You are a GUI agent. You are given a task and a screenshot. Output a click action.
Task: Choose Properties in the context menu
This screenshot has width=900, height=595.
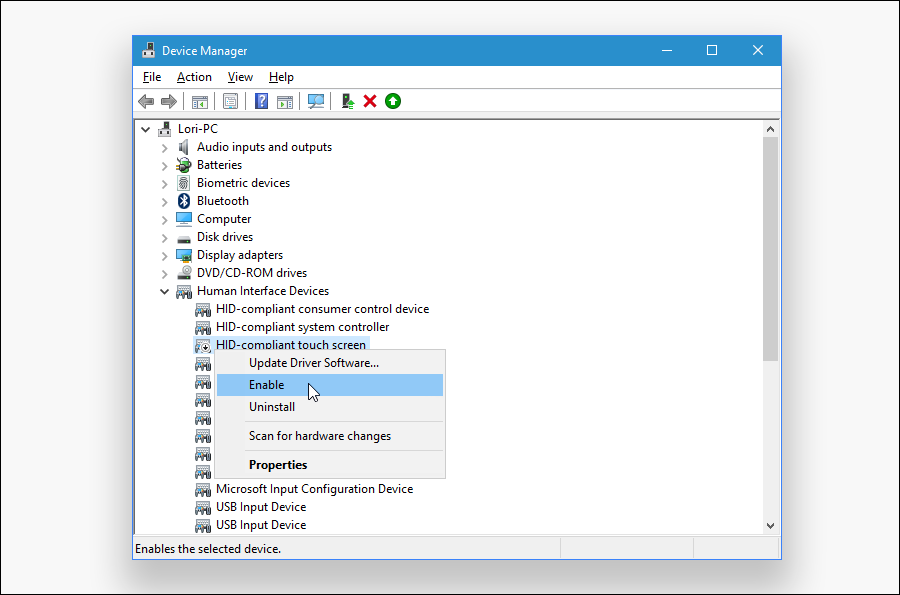point(329,465)
